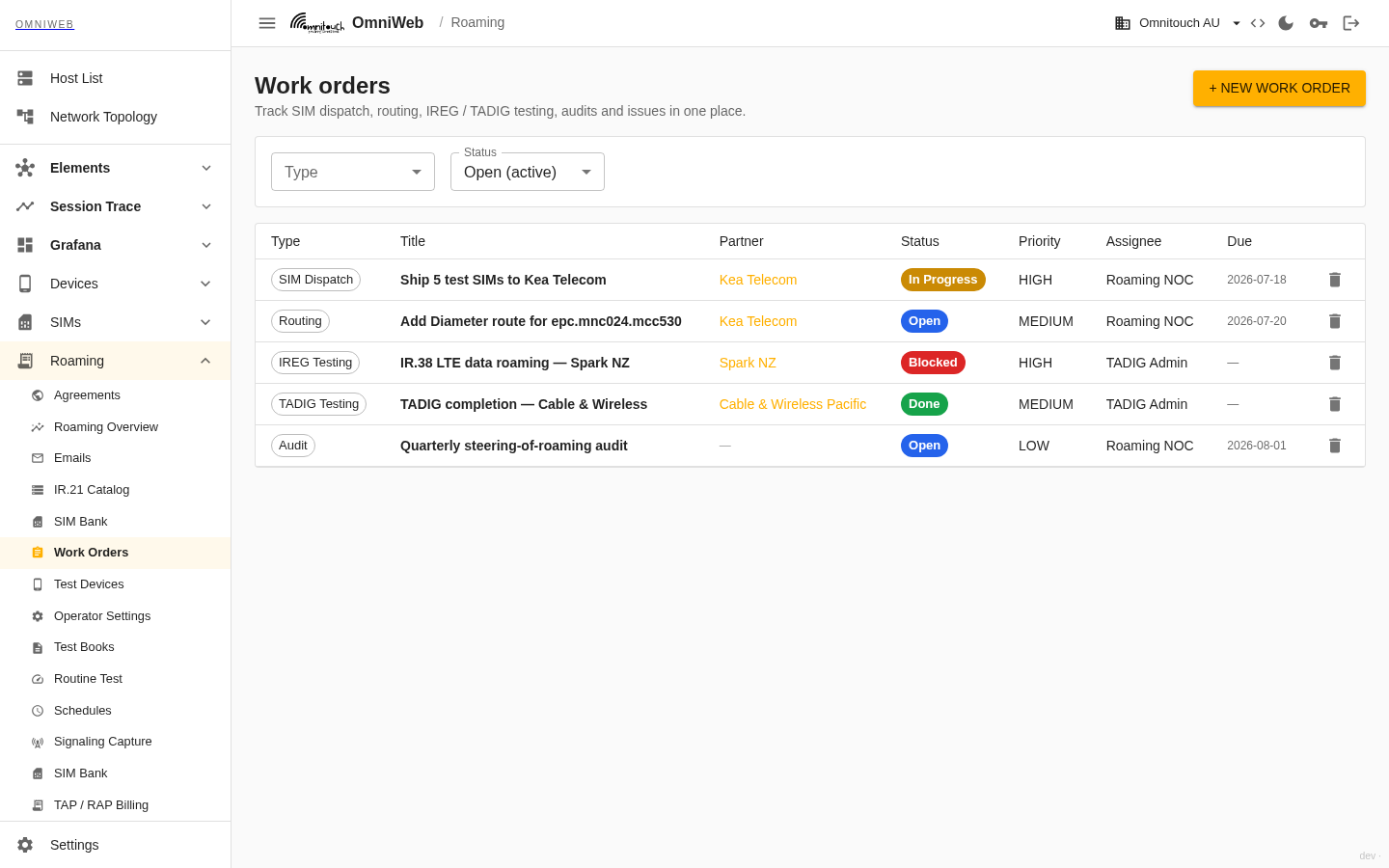This screenshot has height=868, width=1389.
Task: Select Work Orders menu item
Action: pos(116,553)
